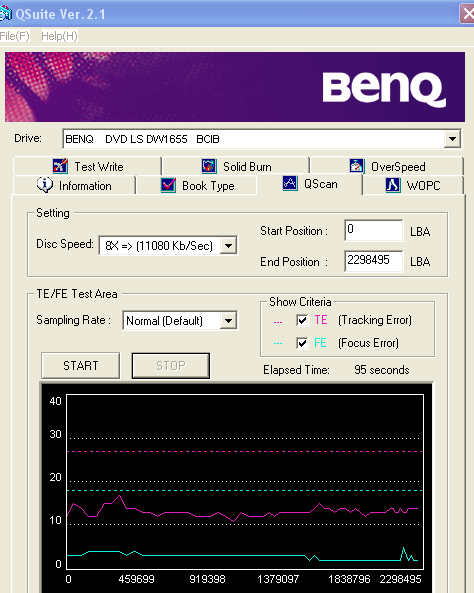Click the Information tab's info icon

45,185
